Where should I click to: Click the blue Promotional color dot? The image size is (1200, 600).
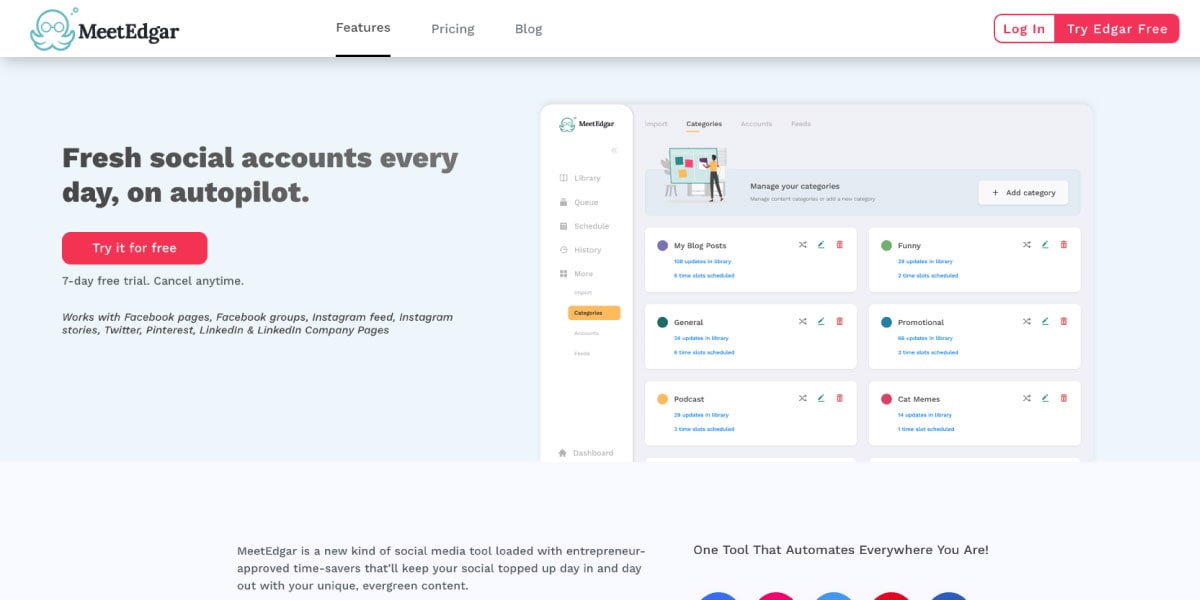(x=886, y=322)
